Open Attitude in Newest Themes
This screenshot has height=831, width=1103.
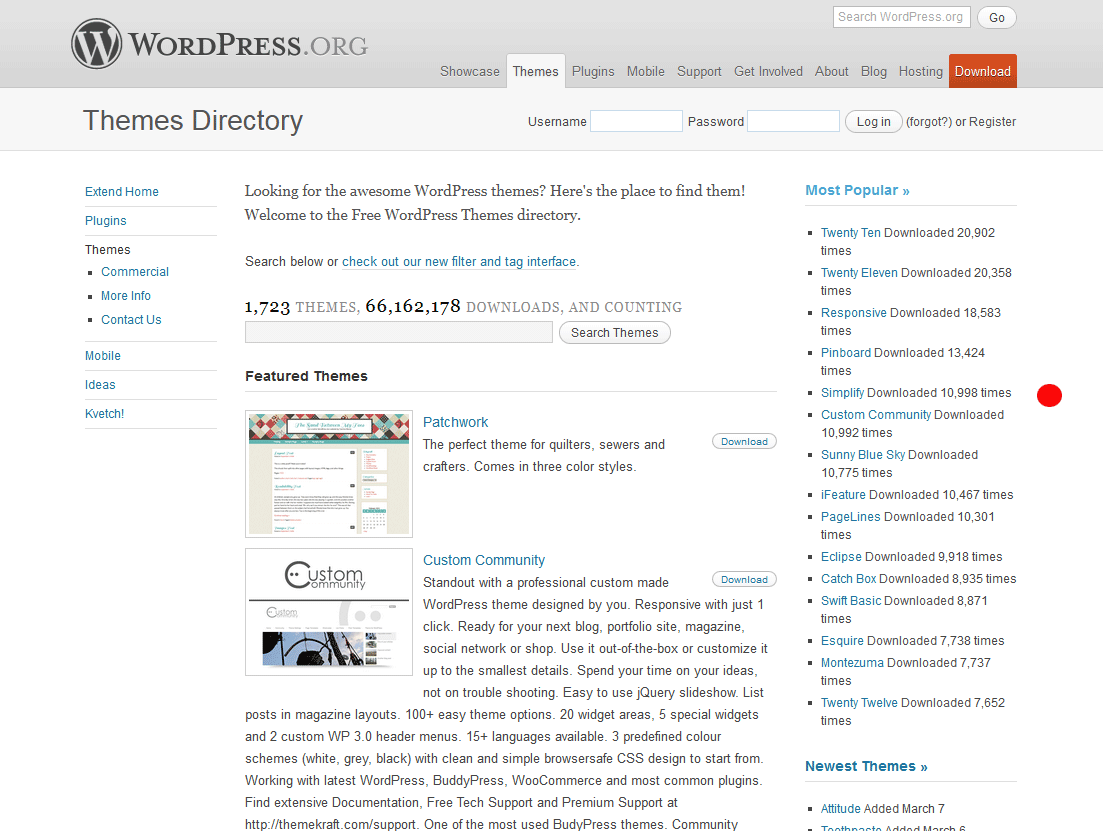(x=841, y=808)
